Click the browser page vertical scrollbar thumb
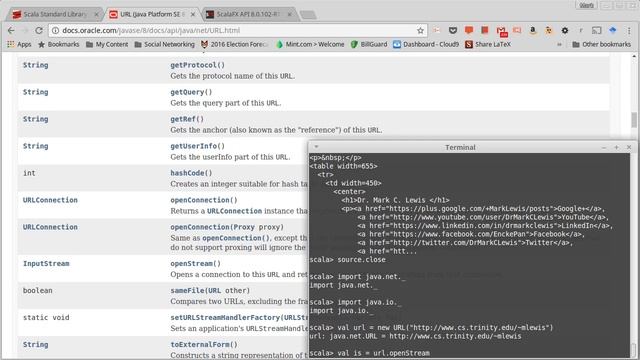Screen dimensions: 640x360 pos(634,120)
